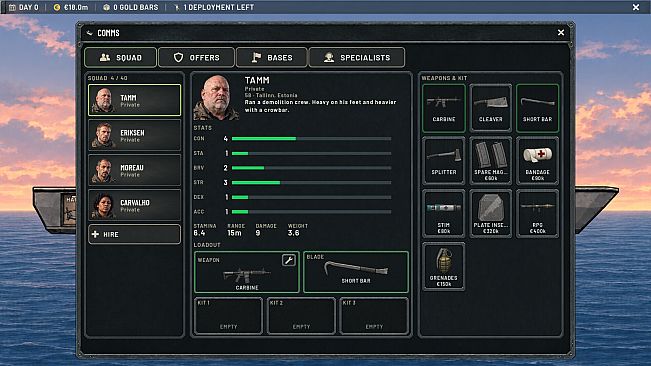Select squad member Carvalho
Screen dimensions: 651x366
pyautogui.click(x=135, y=205)
